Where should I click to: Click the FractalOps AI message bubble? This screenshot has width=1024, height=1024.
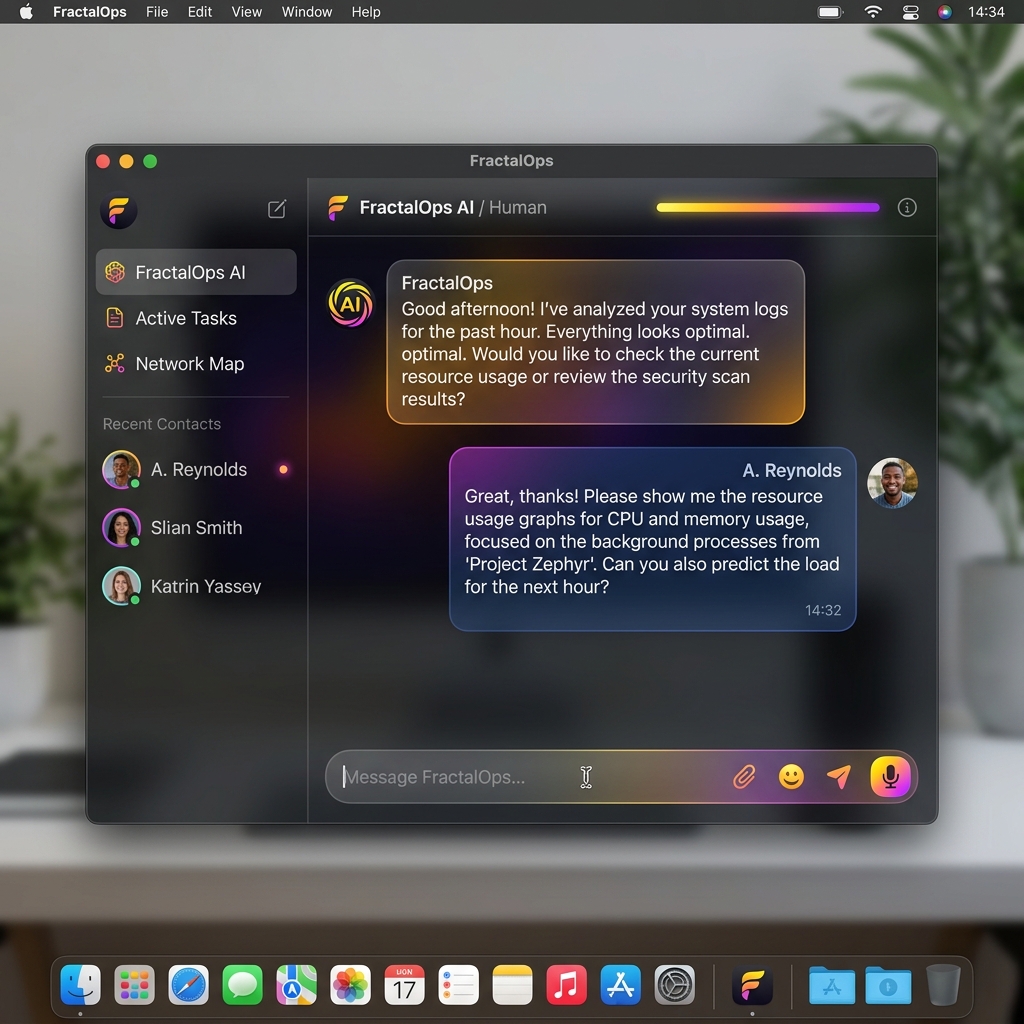595,342
